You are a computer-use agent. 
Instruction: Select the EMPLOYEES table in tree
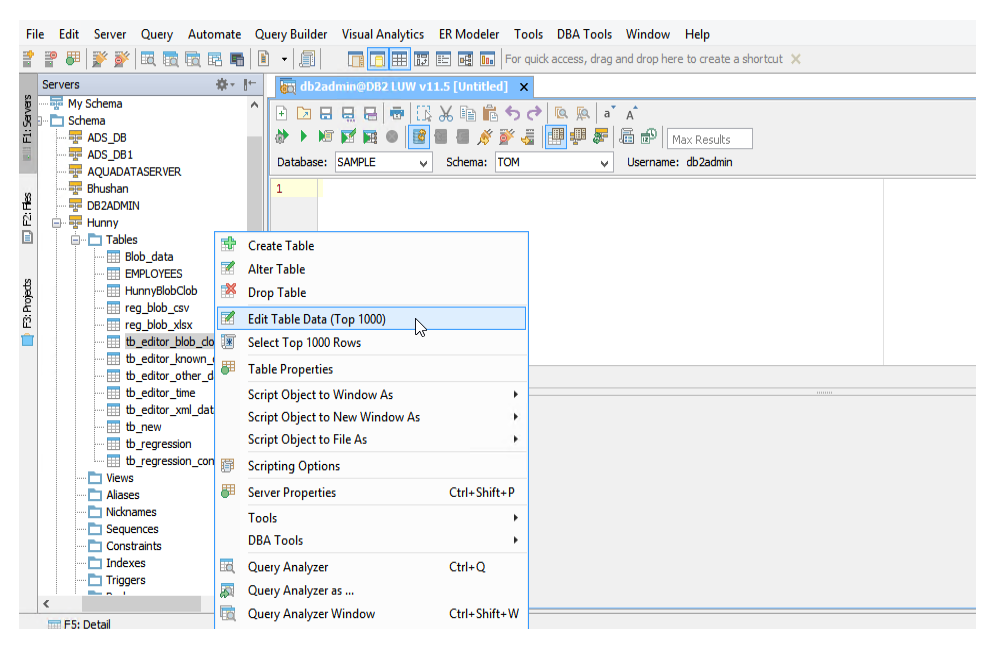(153, 273)
